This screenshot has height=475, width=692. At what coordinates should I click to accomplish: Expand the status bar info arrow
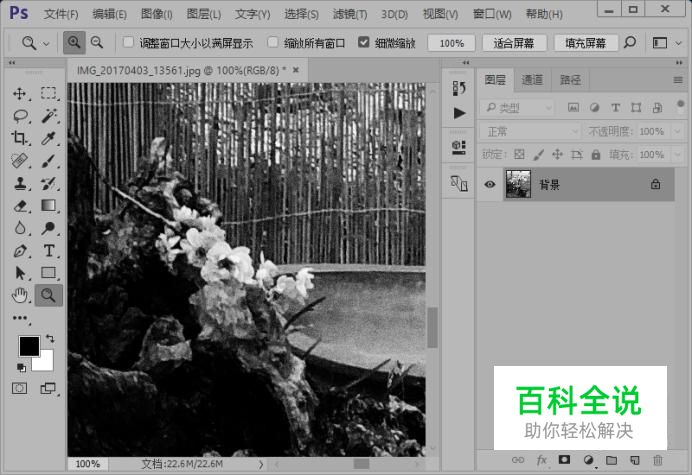point(261,464)
